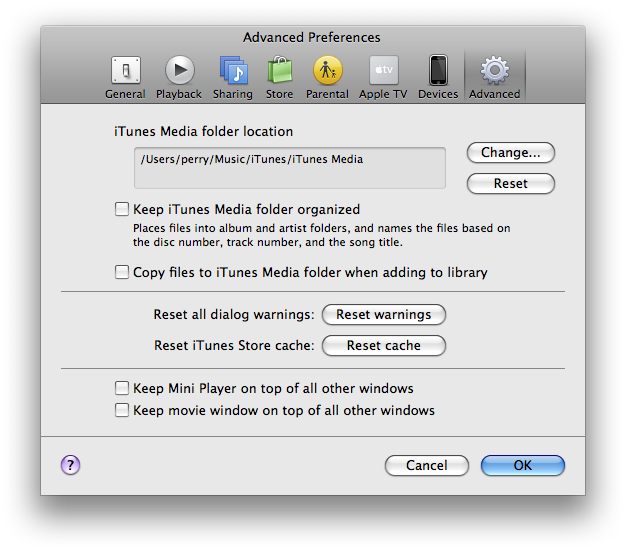Screen dimensions: 626x551
Task: Enable Copy files to iTunes Media folder
Action: pos(122,272)
